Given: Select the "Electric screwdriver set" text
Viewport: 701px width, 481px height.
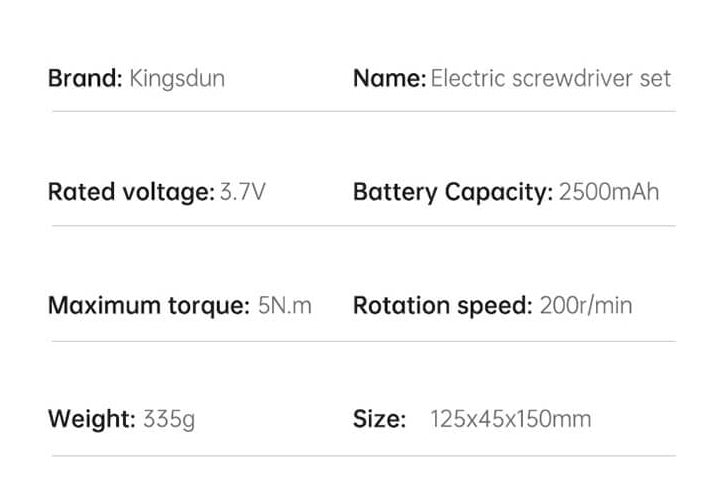Looking at the screenshot, I should click(x=550, y=79).
